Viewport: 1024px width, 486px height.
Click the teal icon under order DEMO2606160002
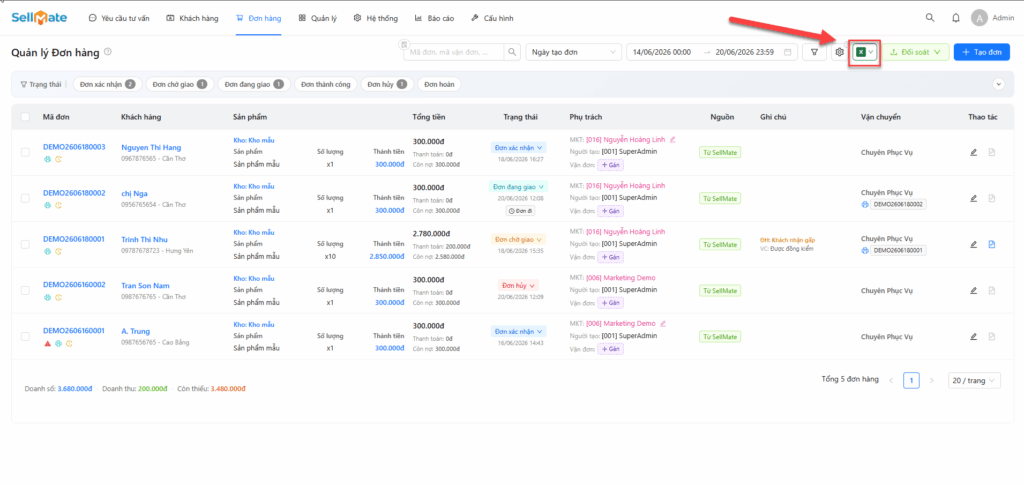[47, 297]
